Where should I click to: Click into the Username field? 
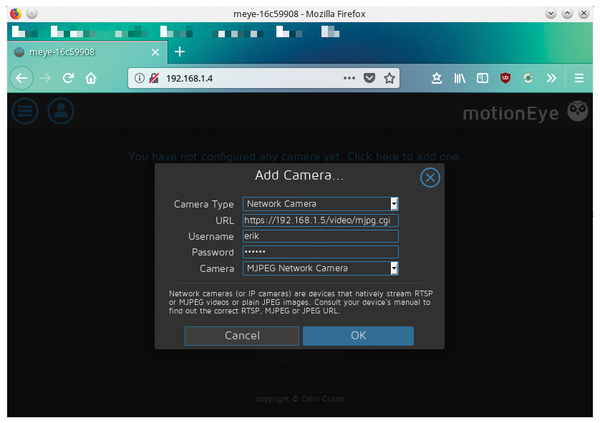pyautogui.click(x=320, y=236)
